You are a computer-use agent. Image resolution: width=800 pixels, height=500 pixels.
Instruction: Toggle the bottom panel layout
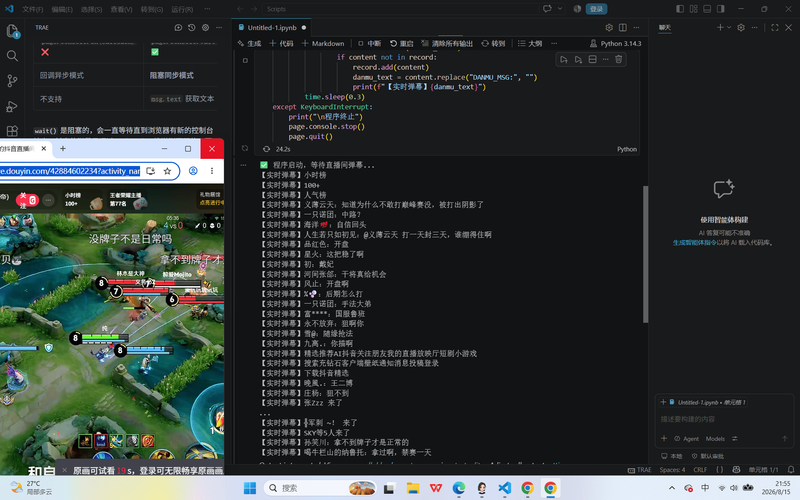point(707,9)
